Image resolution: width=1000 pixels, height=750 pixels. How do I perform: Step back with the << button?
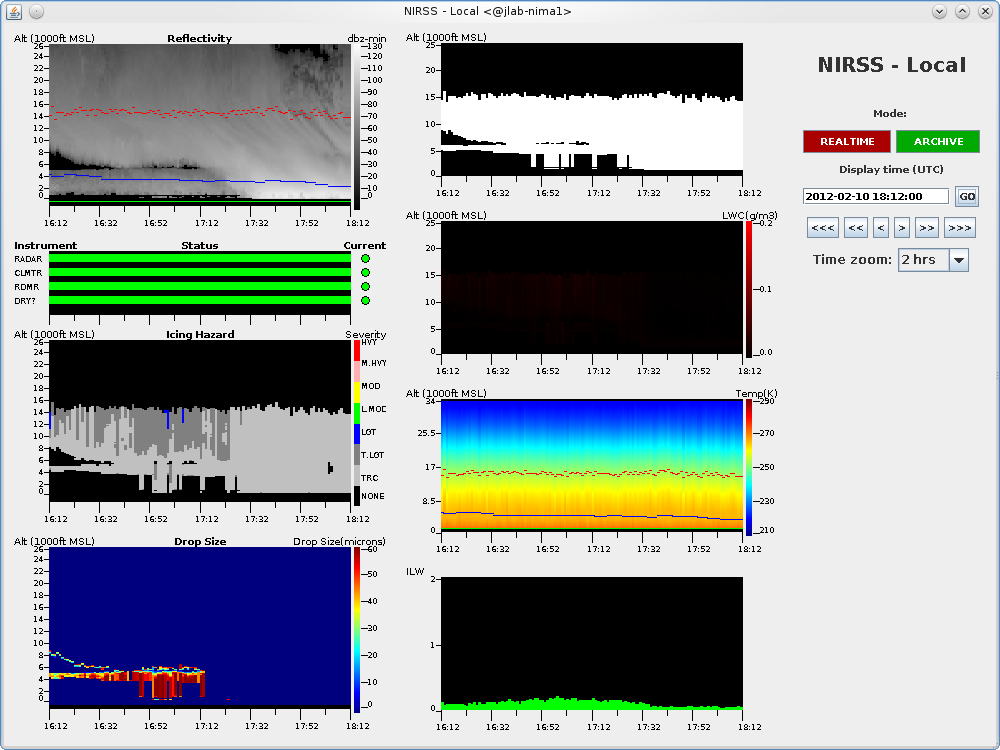(856, 228)
